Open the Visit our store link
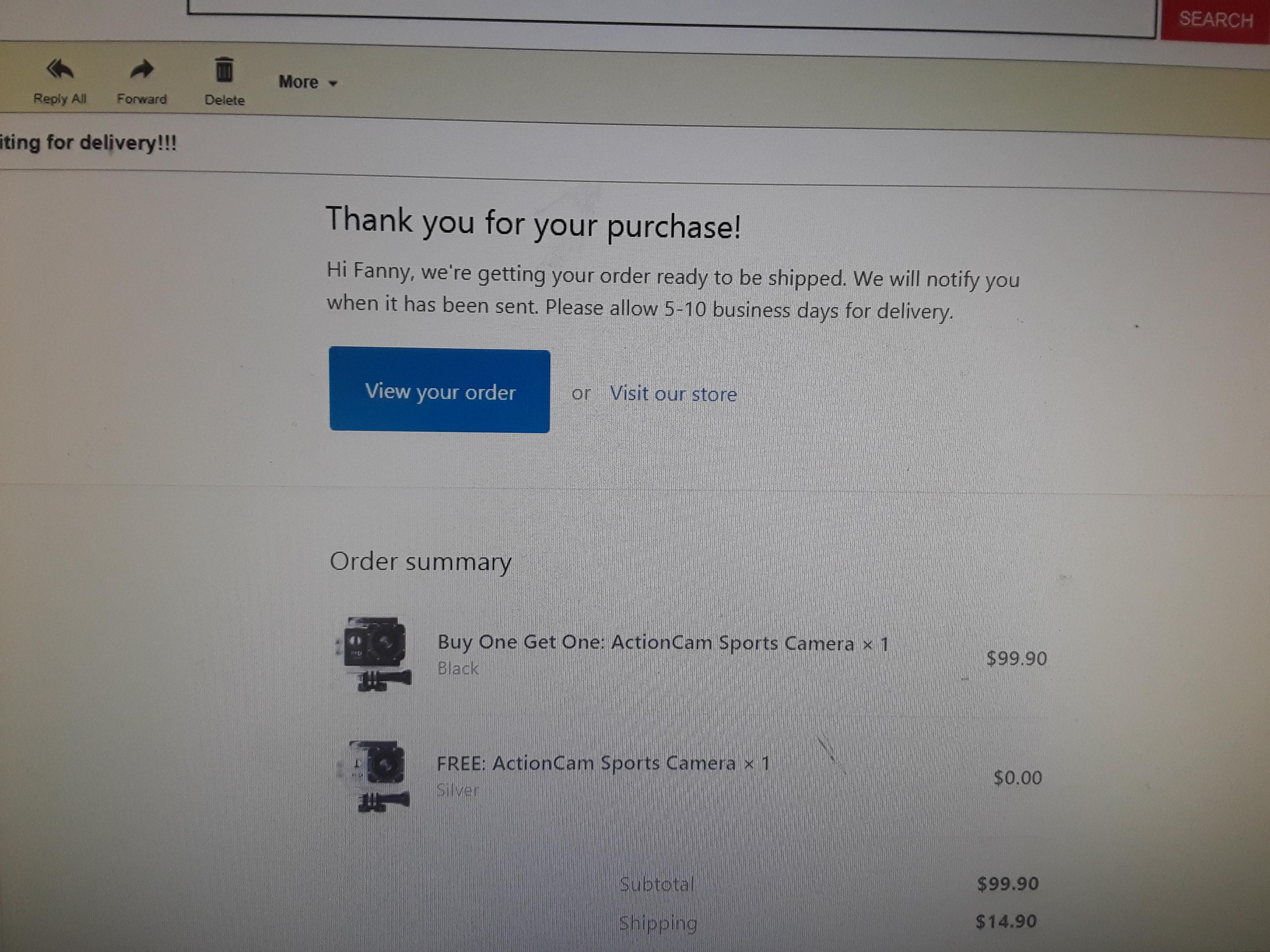1270x952 pixels. (673, 394)
